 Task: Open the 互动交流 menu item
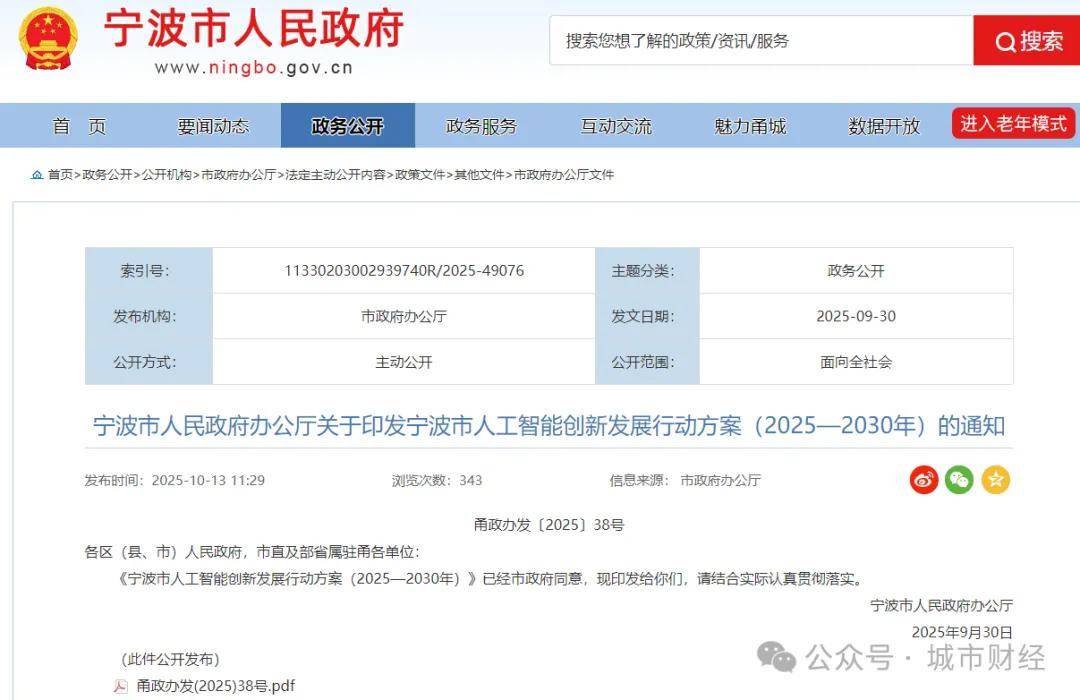[618, 125]
